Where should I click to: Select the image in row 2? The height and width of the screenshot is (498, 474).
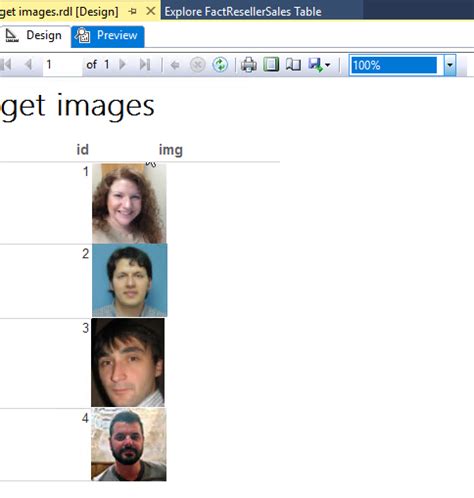(130, 280)
